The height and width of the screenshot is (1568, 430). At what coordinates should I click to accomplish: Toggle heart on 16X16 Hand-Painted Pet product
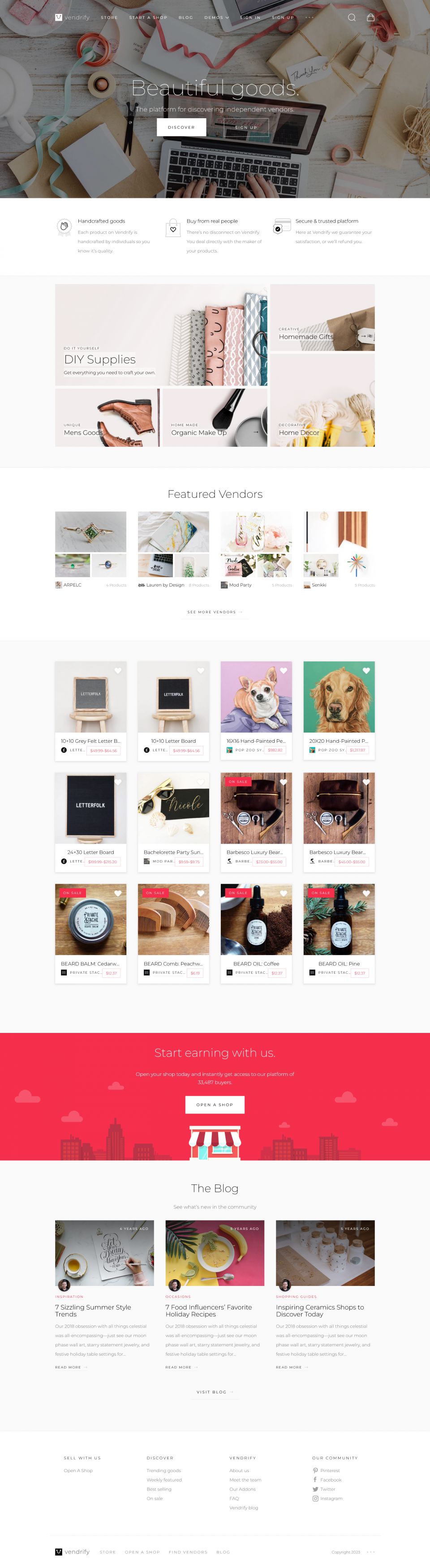pos(283,670)
